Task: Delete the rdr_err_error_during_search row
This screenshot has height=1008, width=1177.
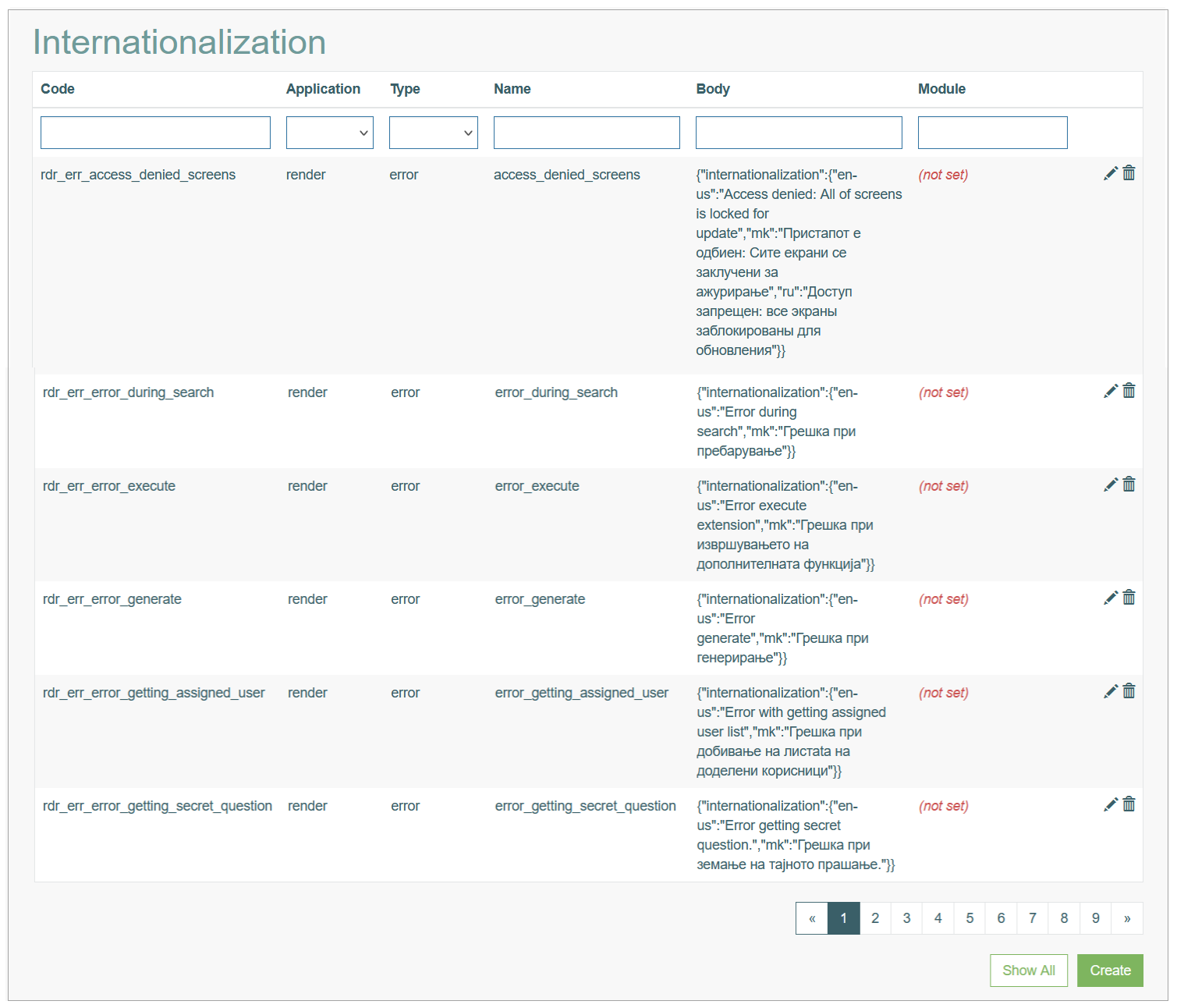Action: tap(1129, 391)
